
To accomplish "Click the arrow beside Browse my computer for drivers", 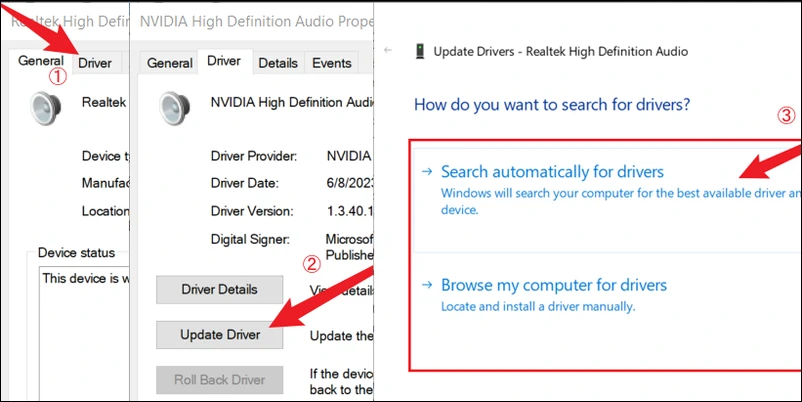I will 428,285.
